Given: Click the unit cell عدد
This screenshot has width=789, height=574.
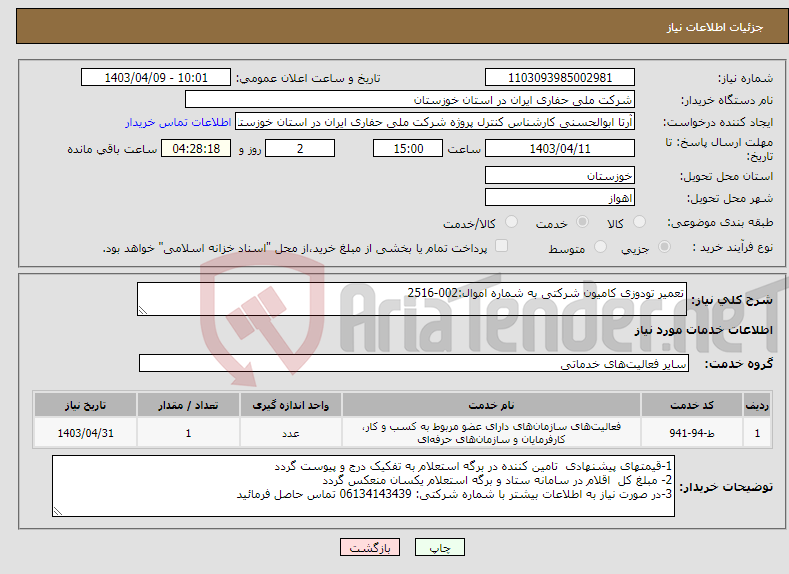Looking at the screenshot, I should click(x=291, y=433).
